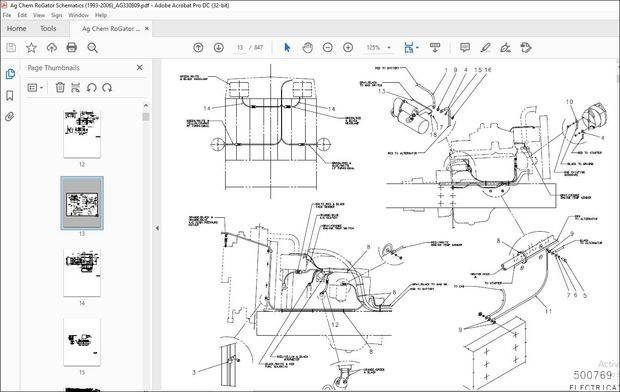Select the arrow Selection tool
620x392 pixels.
287,47
